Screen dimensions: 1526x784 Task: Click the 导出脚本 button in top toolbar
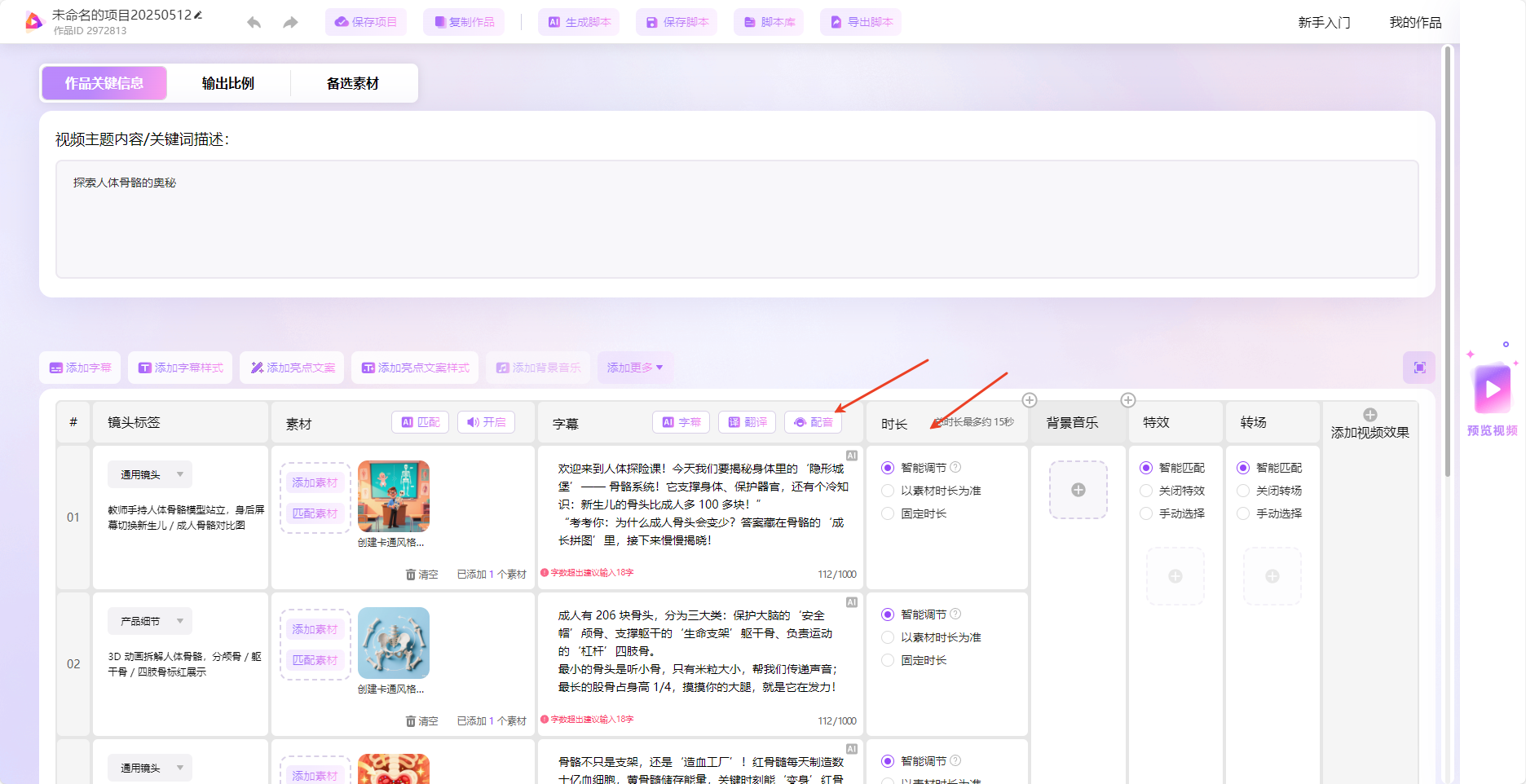(861, 22)
